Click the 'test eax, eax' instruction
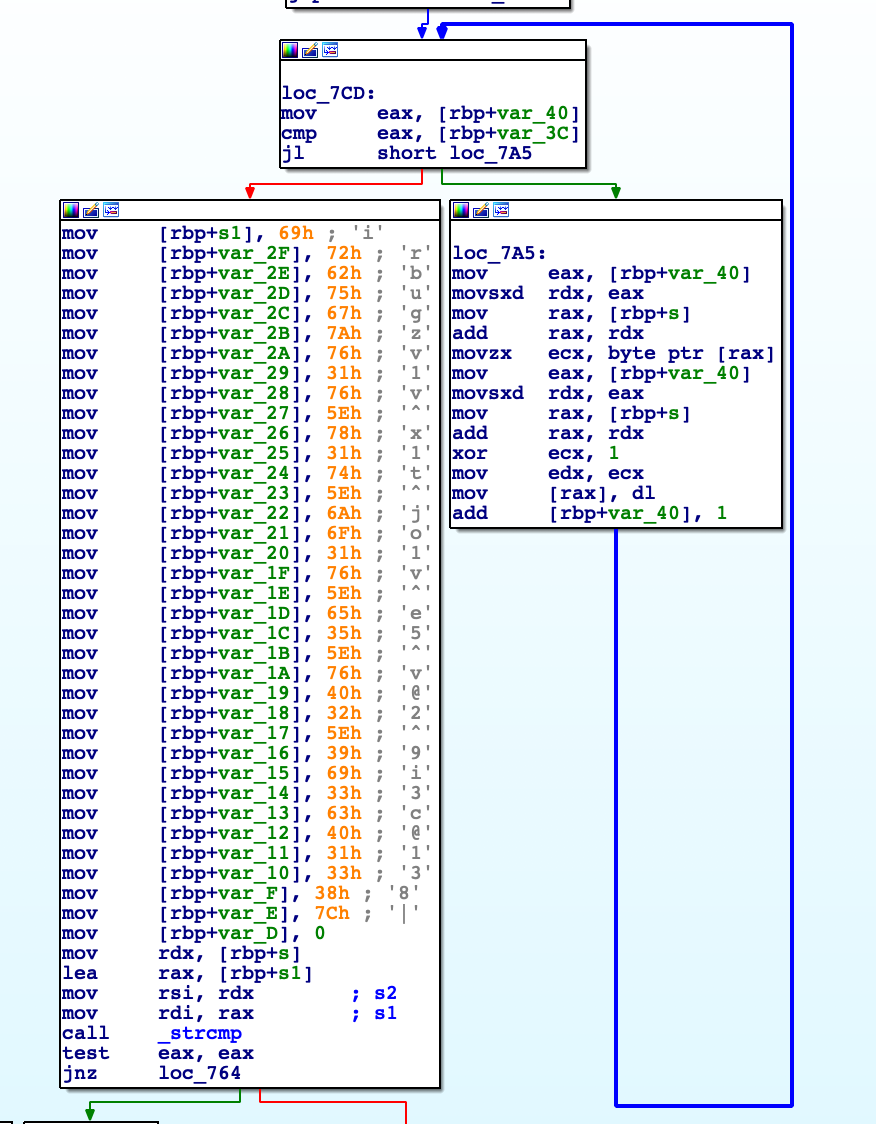 pos(158,1053)
